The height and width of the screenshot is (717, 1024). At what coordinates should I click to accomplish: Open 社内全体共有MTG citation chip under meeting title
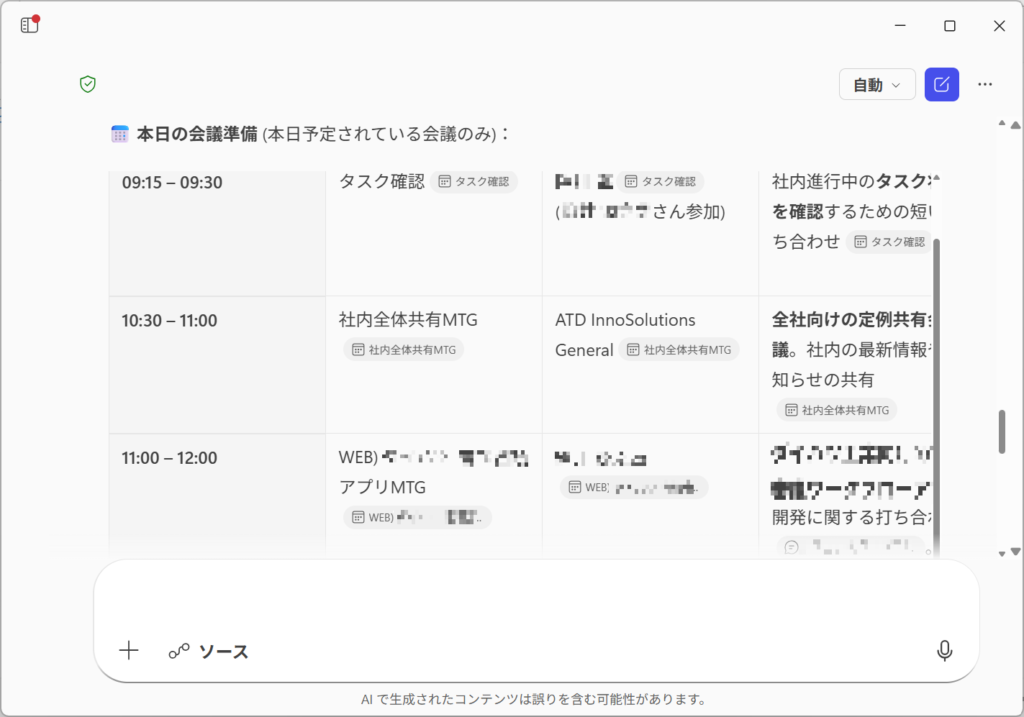(x=404, y=350)
